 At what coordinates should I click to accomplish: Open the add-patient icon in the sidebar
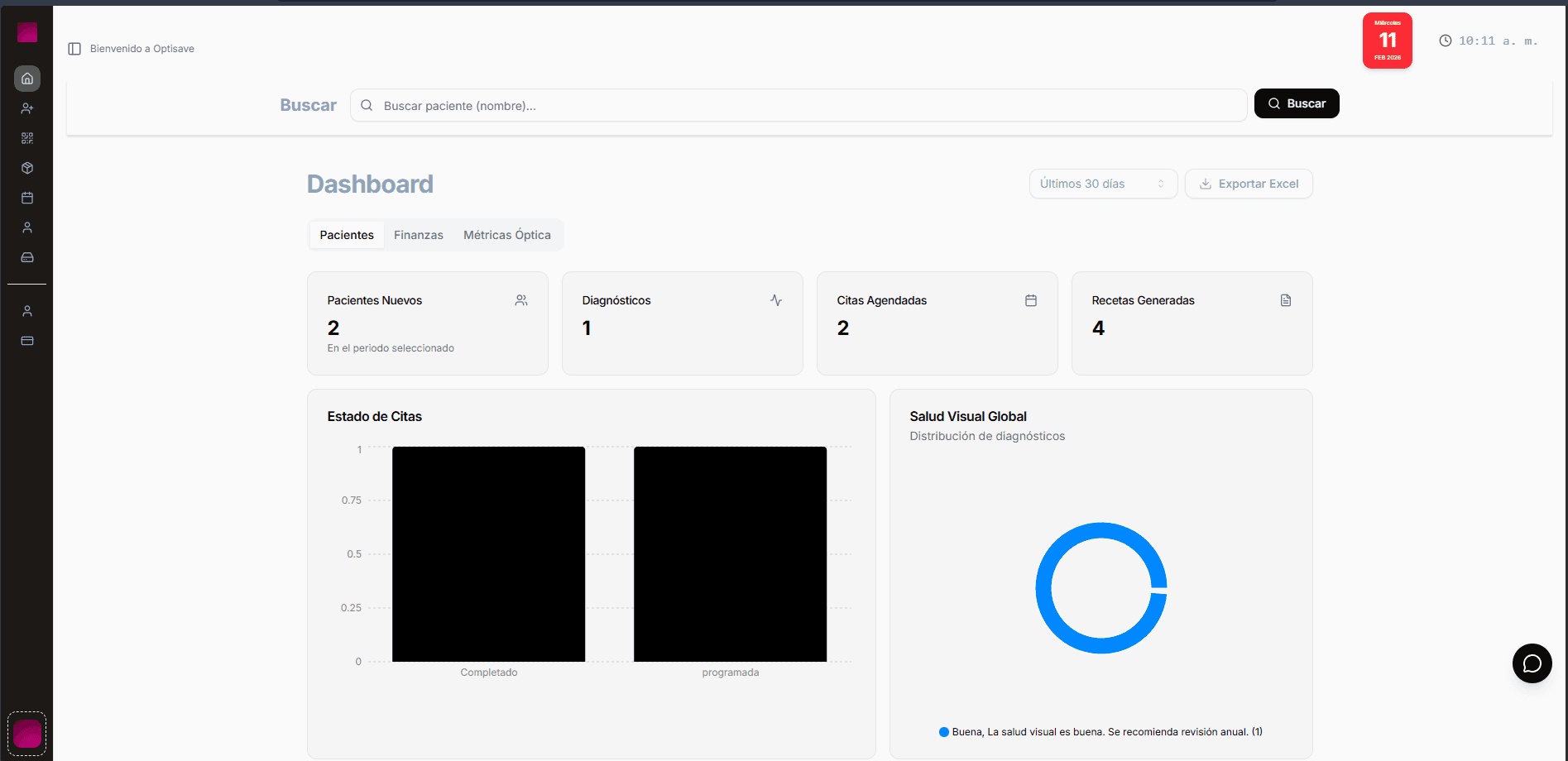27,108
